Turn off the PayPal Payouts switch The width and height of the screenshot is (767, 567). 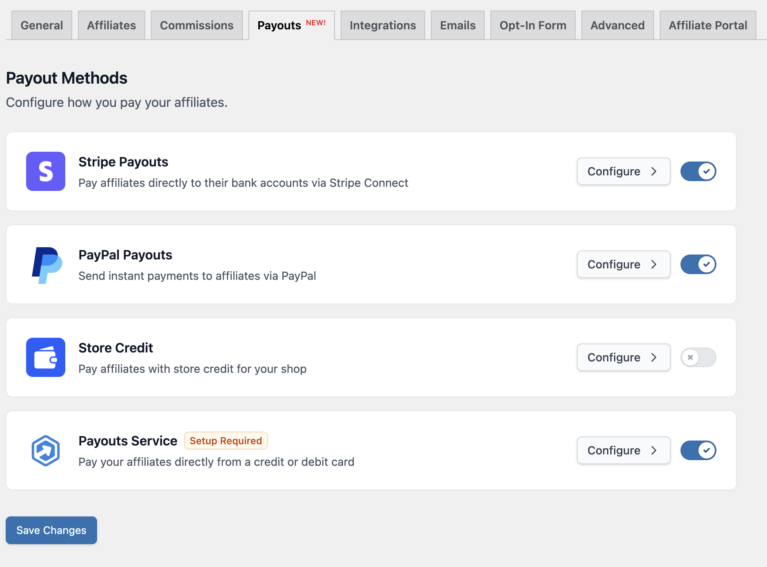point(698,264)
